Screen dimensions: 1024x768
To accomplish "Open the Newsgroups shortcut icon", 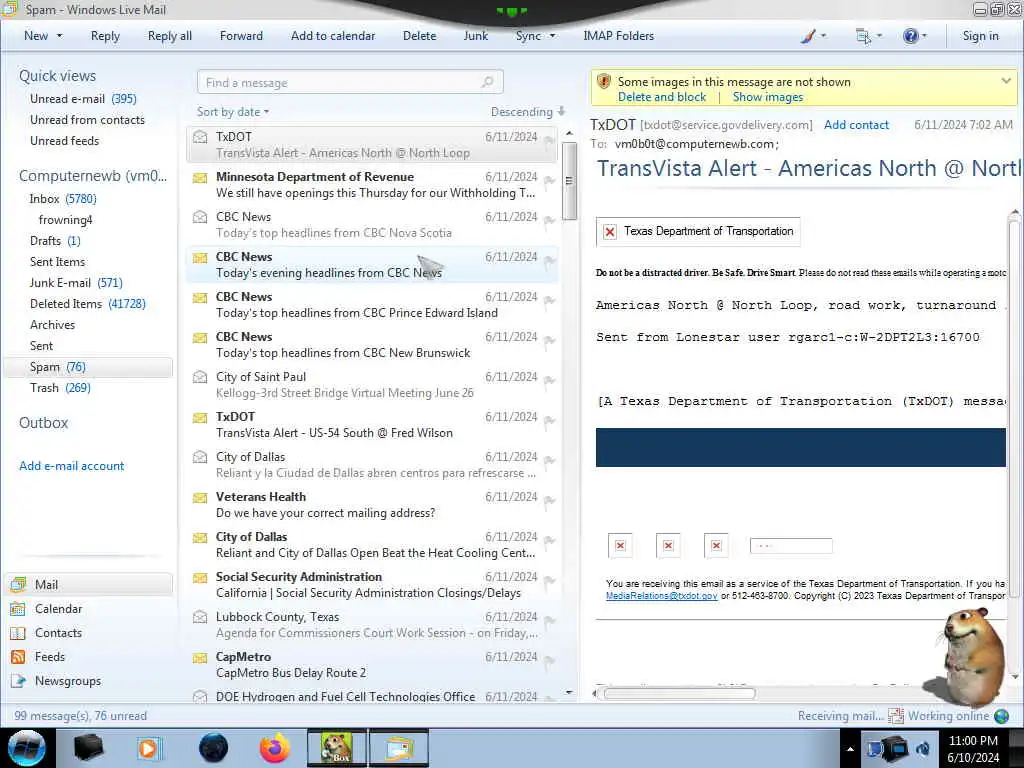I will pyautogui.click(x=18, y=681).
